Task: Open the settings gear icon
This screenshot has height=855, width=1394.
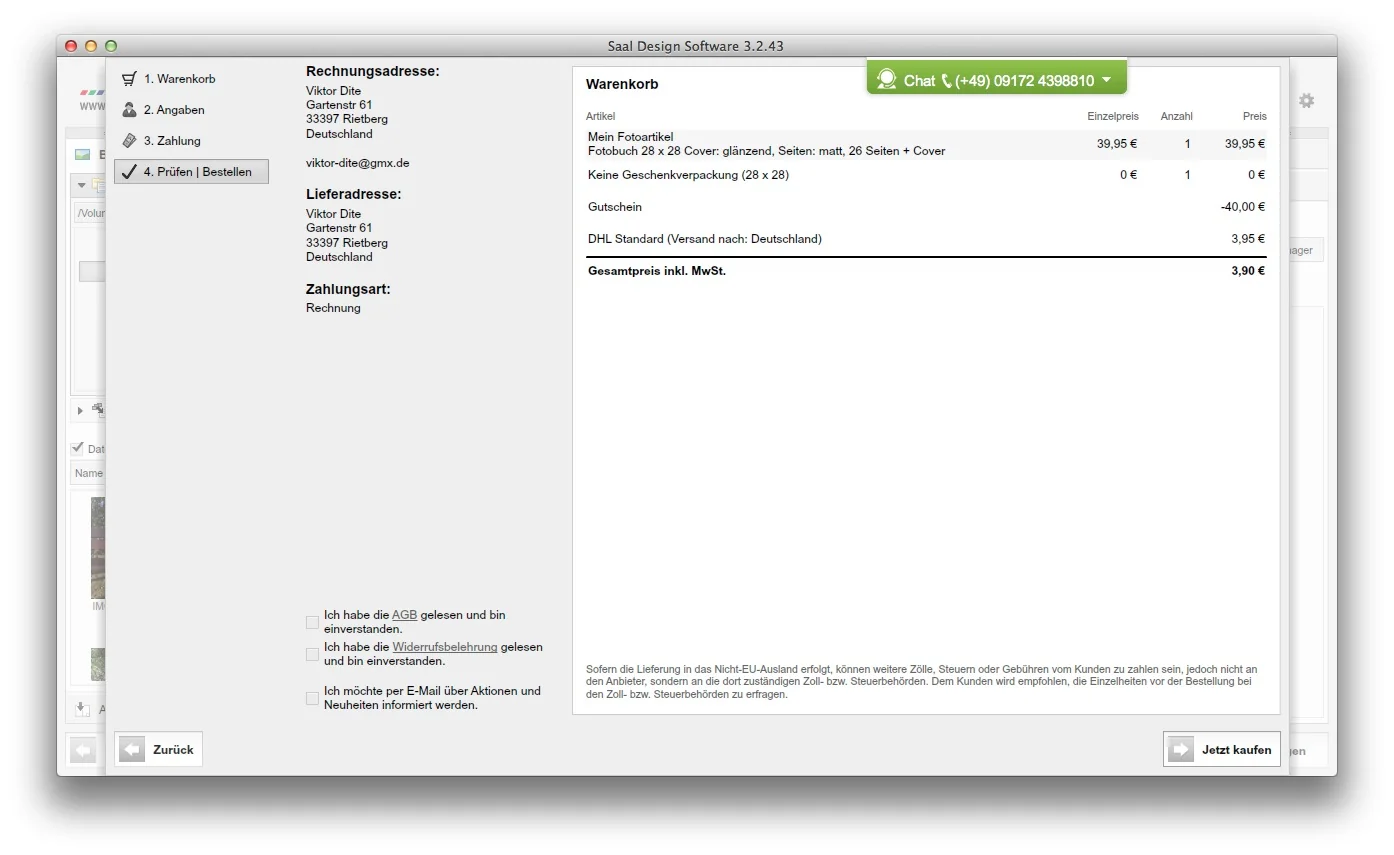Action: tap(1306, 101)
